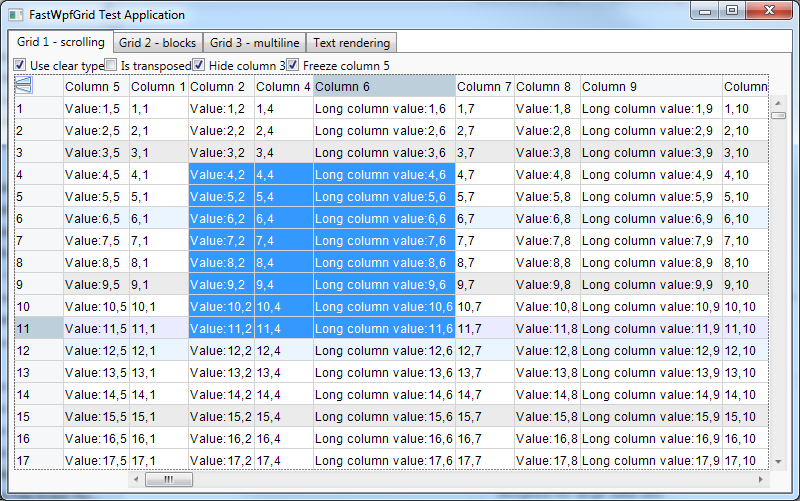Disable the Freeze column 5 checkbox
The height and width of the screenshot is (501, 800).
pos(293,65)
